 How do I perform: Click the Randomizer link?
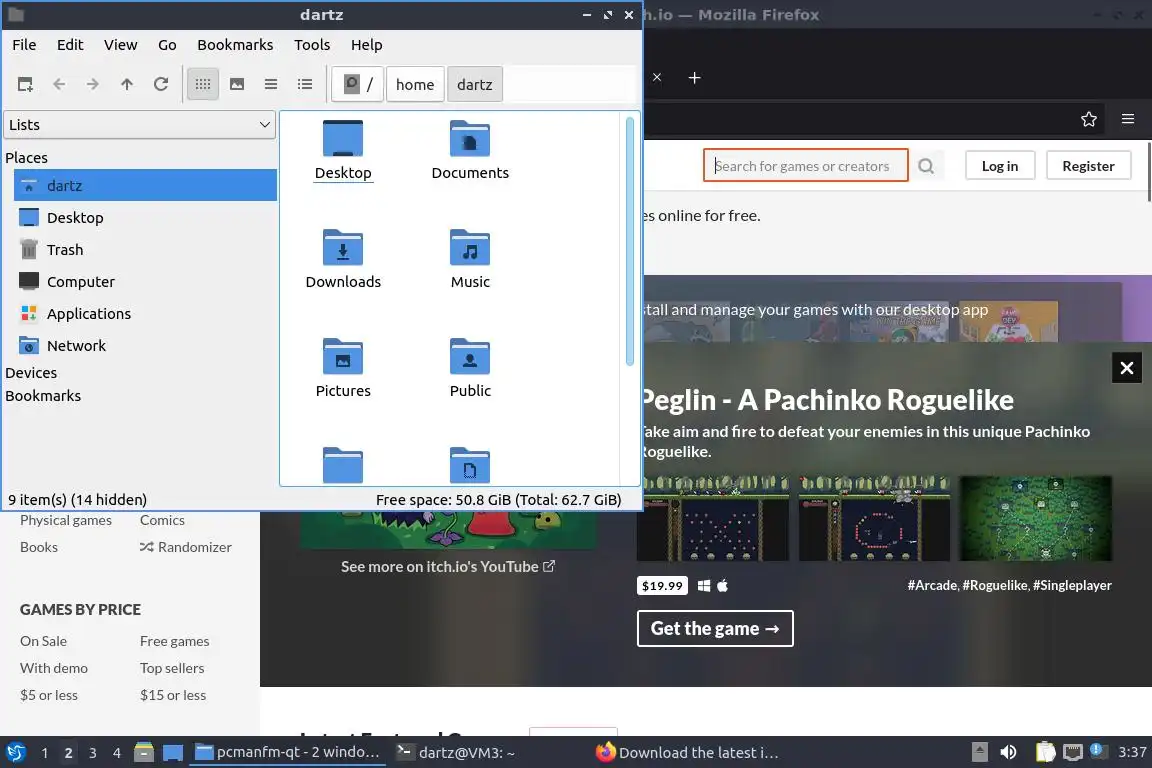click(x=185, y=547)
